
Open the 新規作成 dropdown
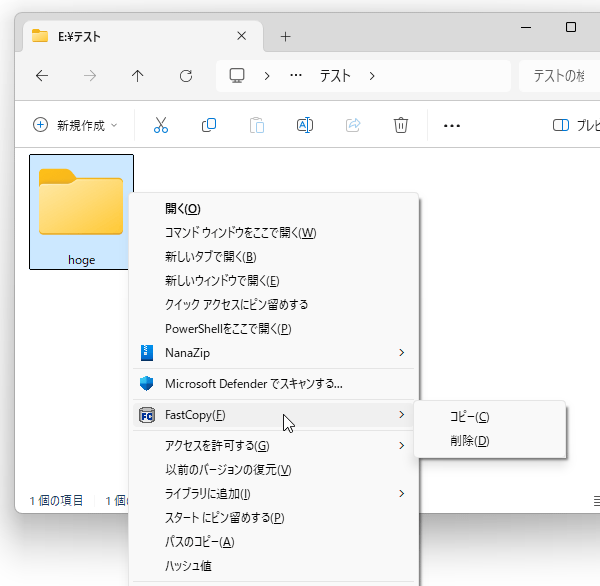(75, 125)
